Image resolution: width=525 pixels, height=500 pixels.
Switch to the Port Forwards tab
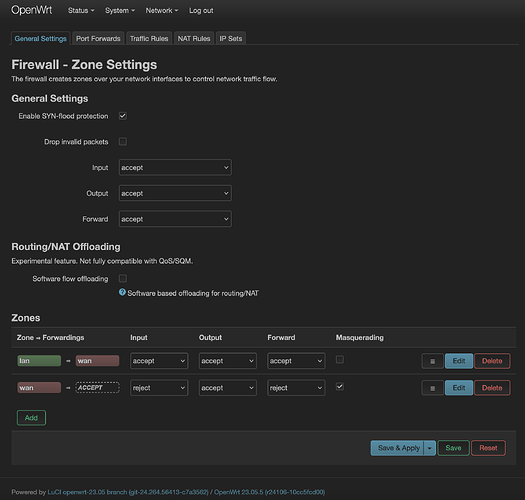[98, 39]
